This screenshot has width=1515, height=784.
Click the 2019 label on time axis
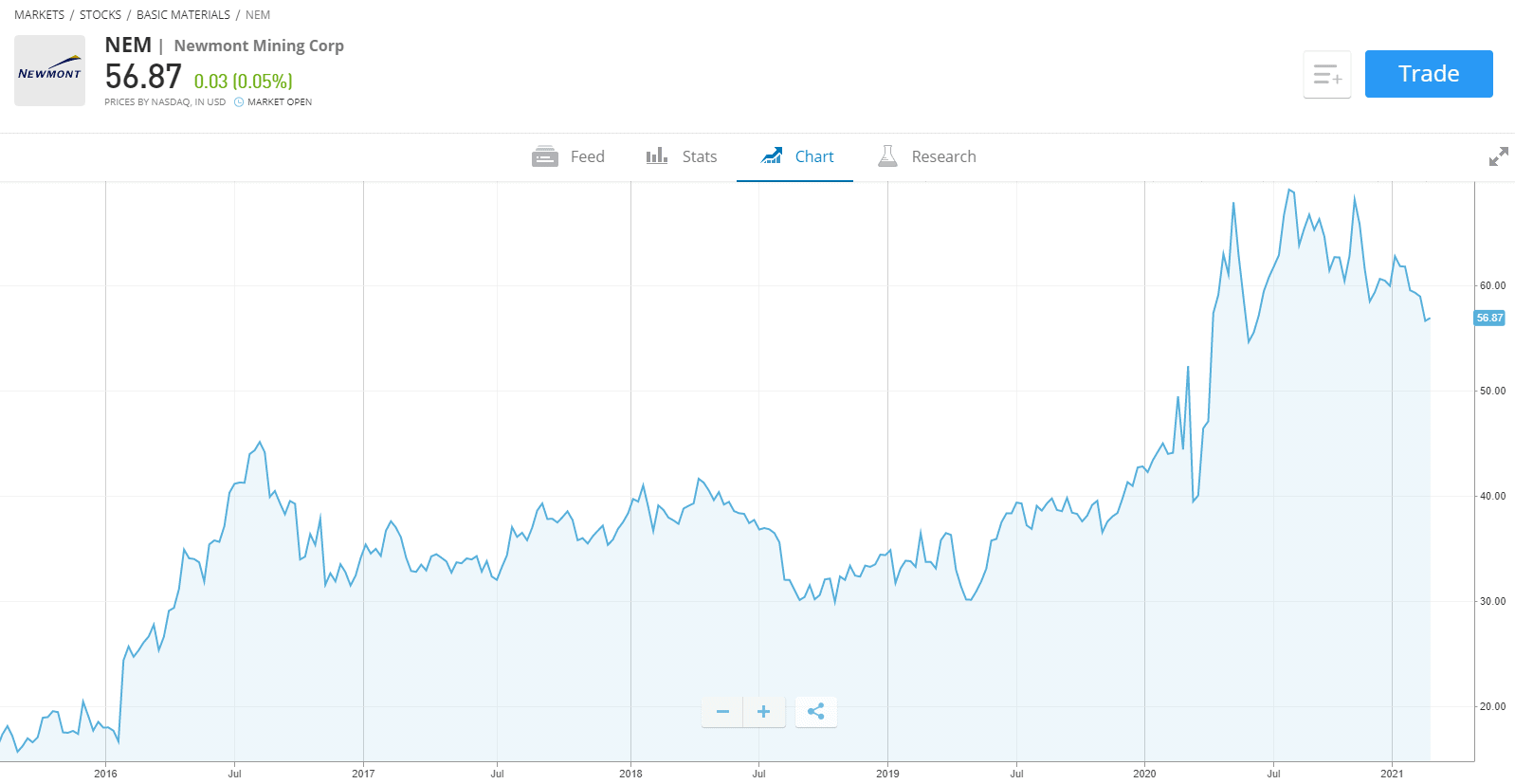point(887,774)
